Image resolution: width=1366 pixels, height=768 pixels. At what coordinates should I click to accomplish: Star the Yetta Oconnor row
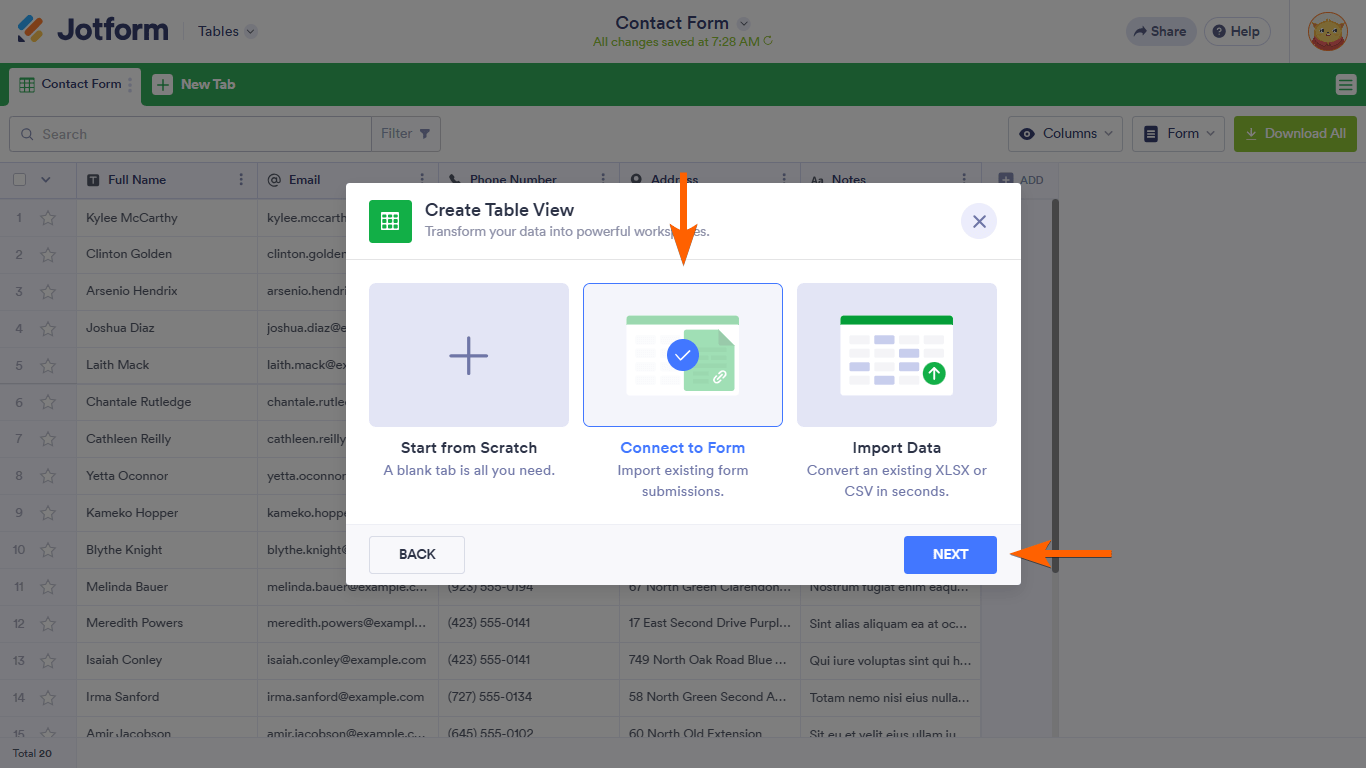[47, 477]
